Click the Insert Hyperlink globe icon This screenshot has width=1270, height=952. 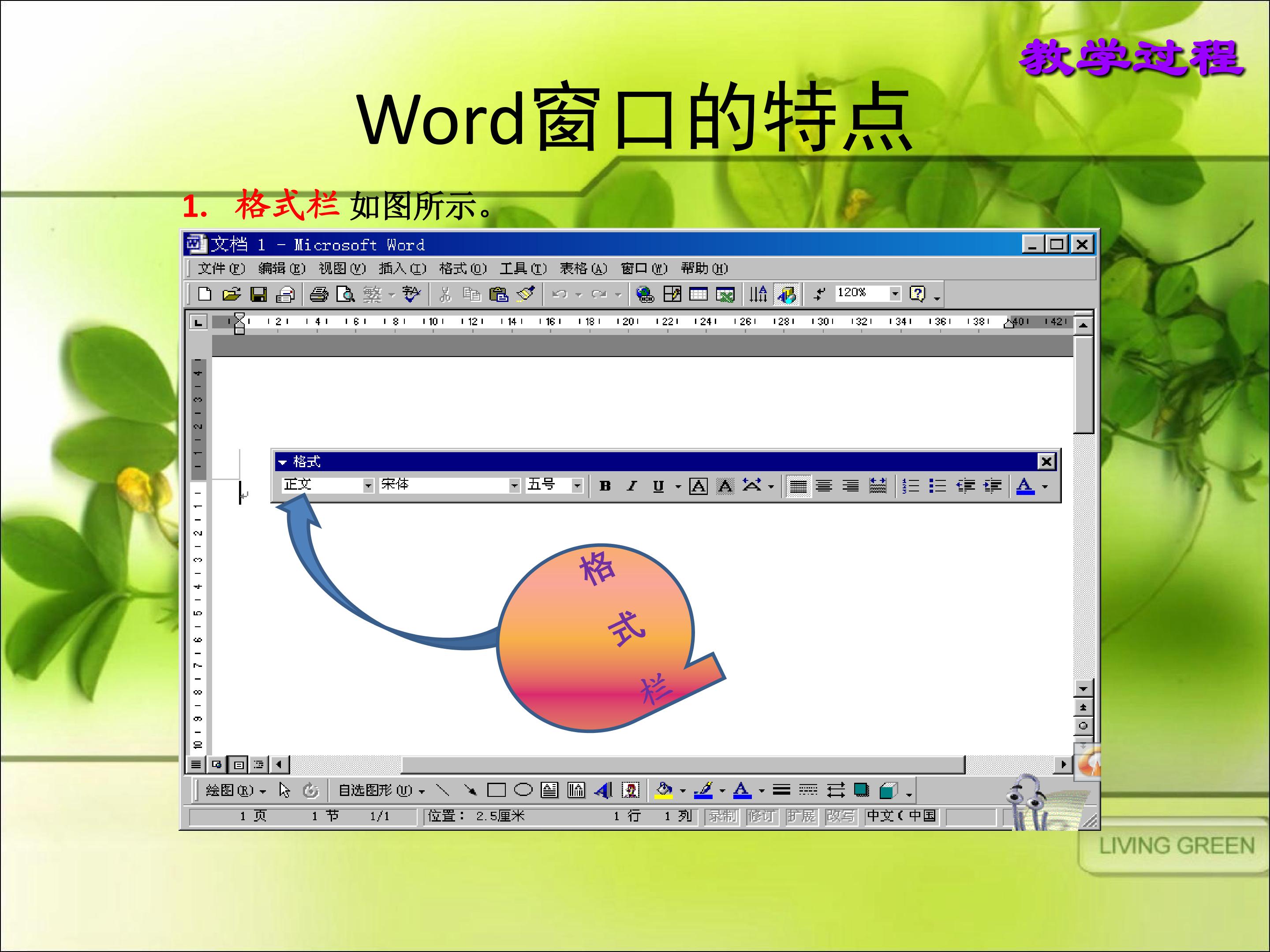(x=645, y=294)
